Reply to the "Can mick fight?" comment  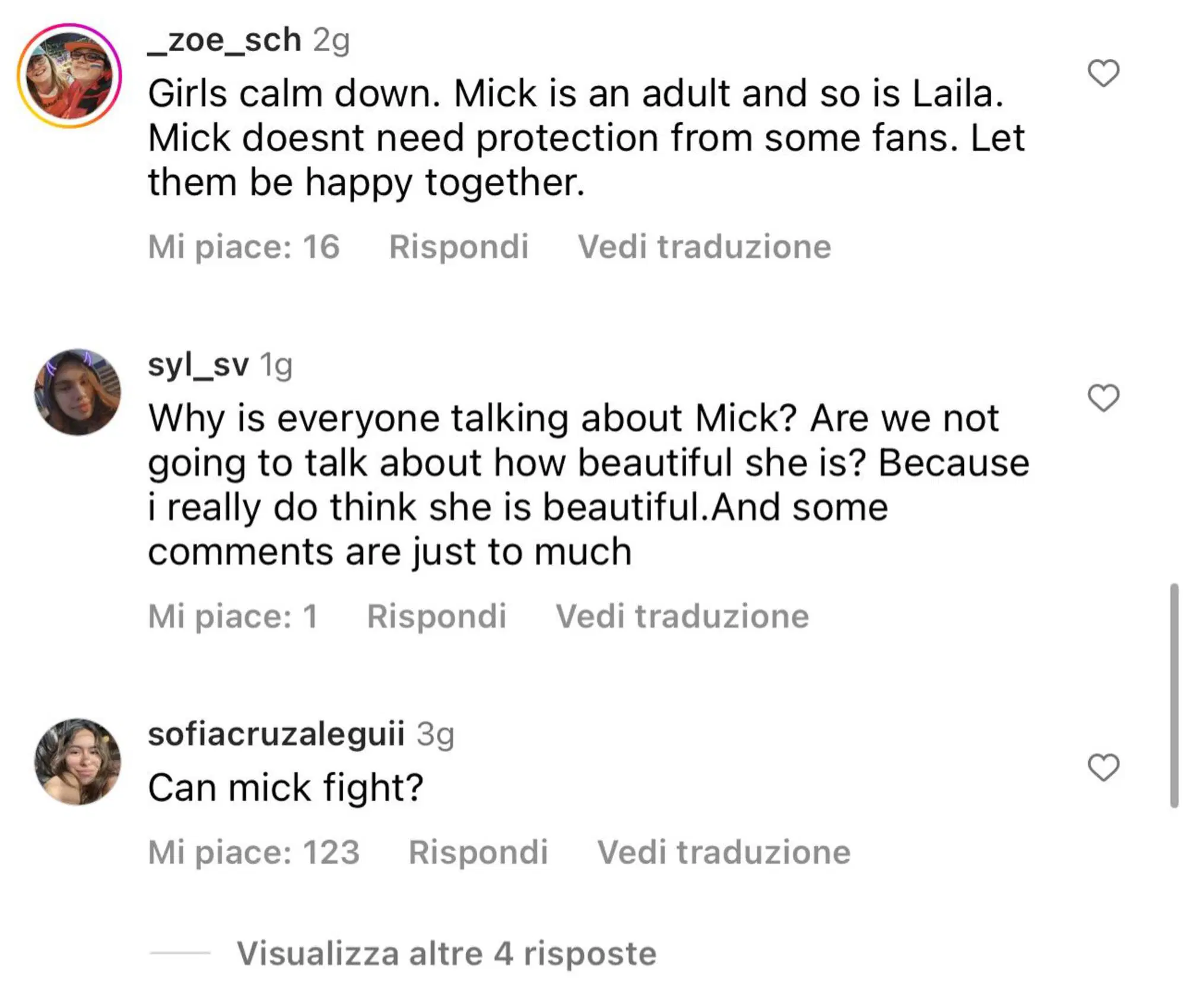[478, 852]
